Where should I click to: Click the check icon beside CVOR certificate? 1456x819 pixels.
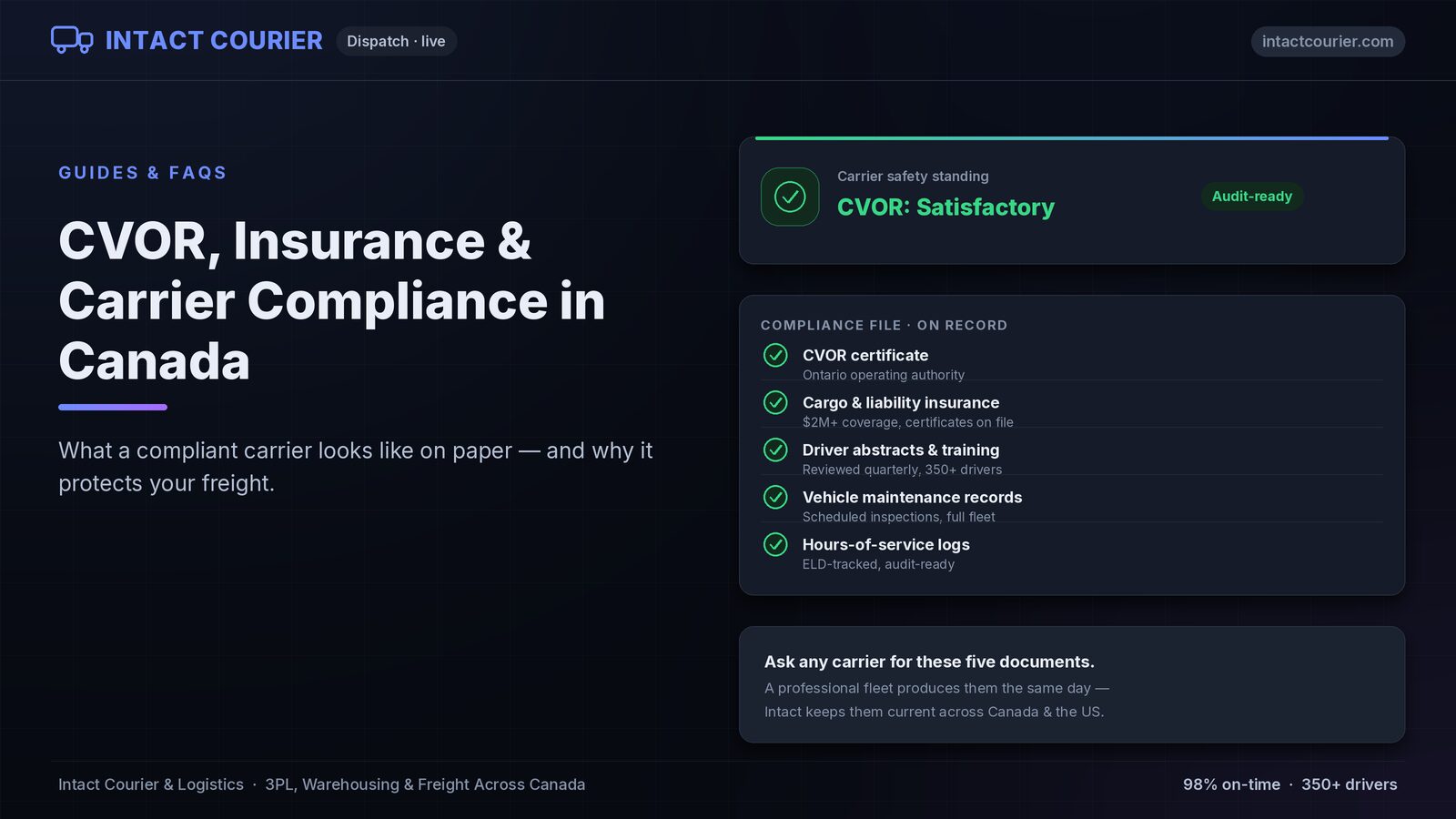pyautogui.click(x=775, y=355)
